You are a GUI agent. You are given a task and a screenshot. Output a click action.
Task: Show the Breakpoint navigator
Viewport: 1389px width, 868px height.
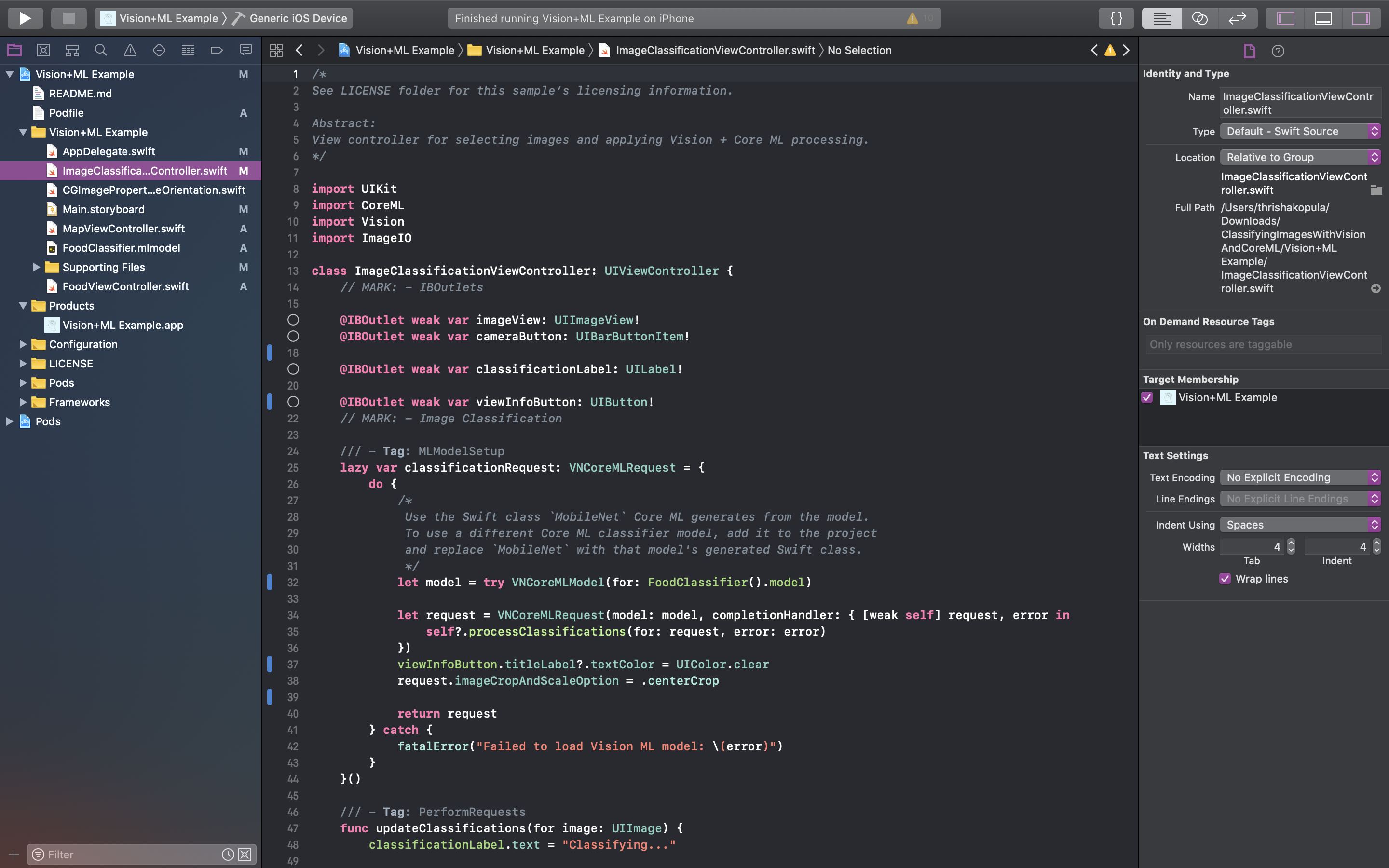click(x=217, y=51)
